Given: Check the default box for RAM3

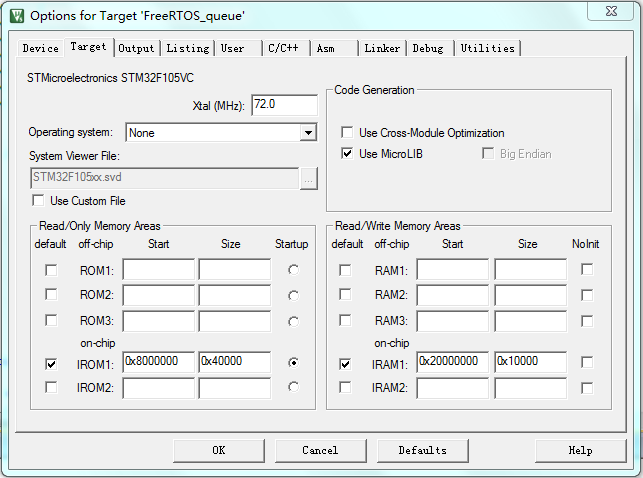Looking at the screenshot, I should click(345, 320).
